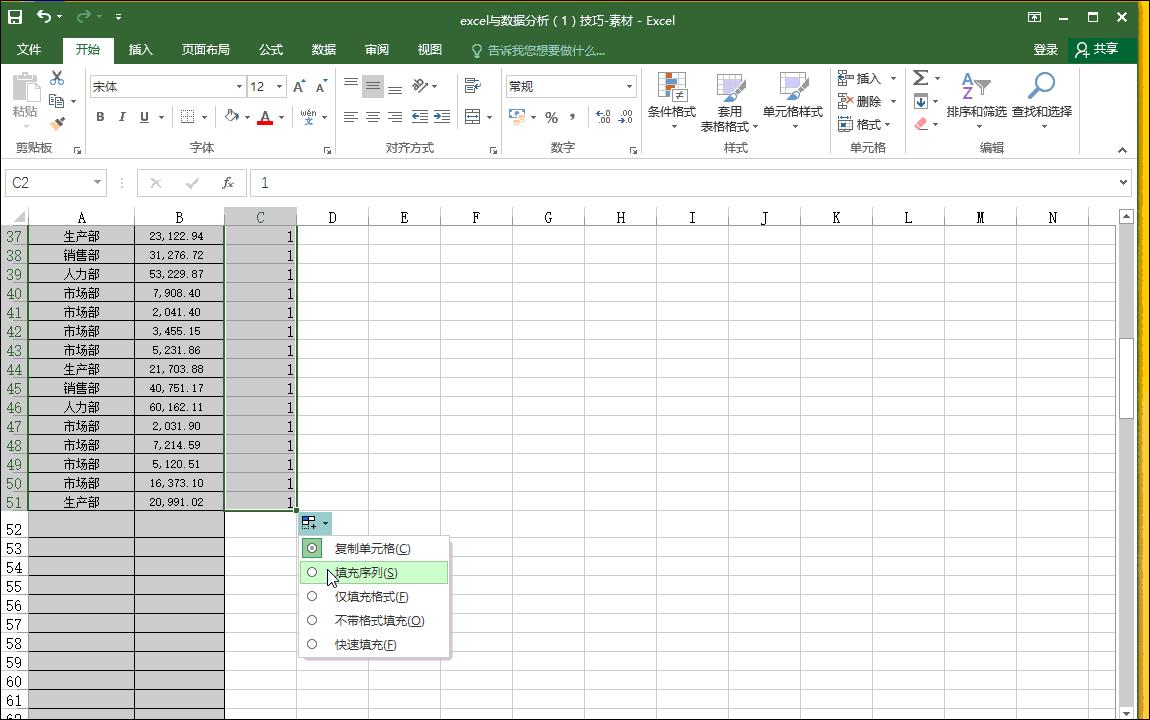The image size is (1150, 720).
Task: Decrease decimal places
Action: 626,117
